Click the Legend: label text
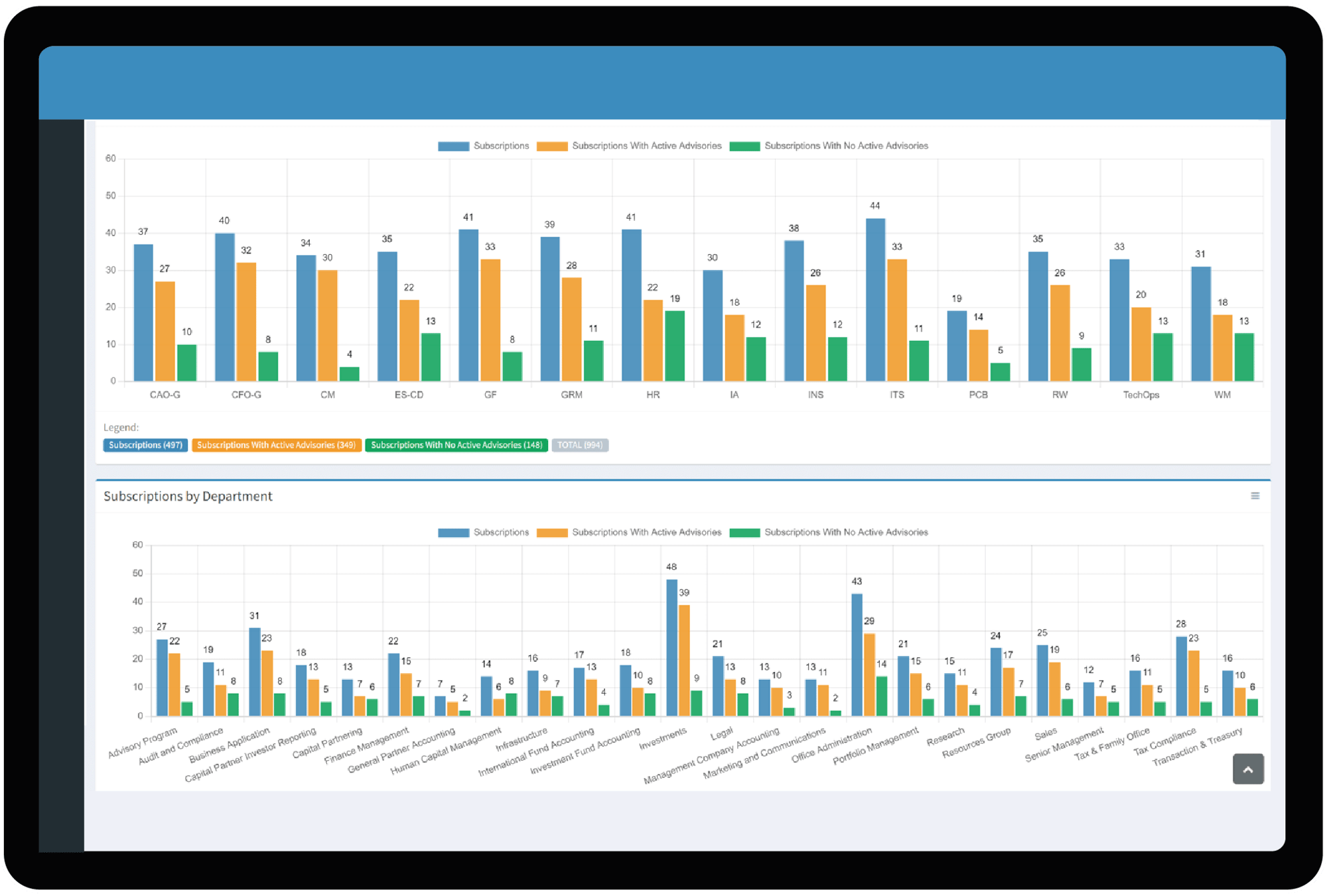This screenshot has width=1327, height=896. 121,428
